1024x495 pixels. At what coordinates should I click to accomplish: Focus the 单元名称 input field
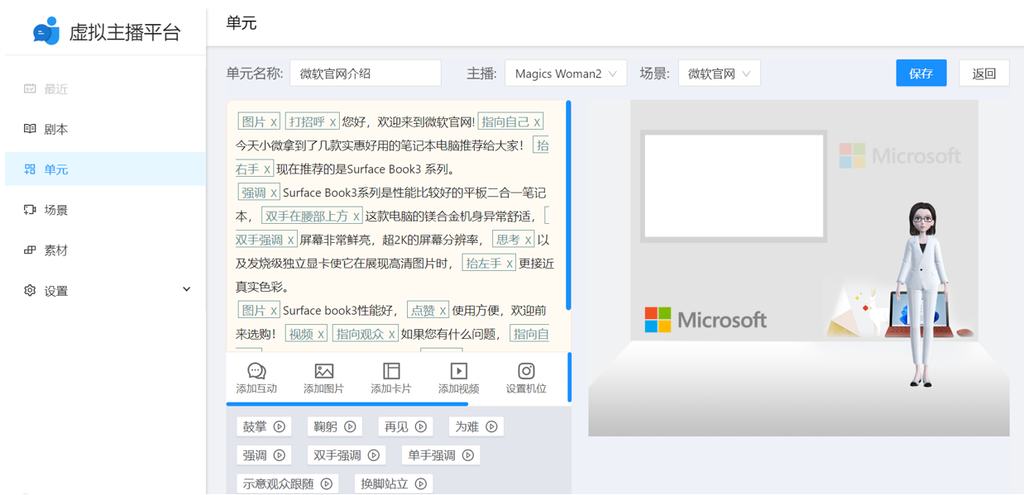pos(365,73)
